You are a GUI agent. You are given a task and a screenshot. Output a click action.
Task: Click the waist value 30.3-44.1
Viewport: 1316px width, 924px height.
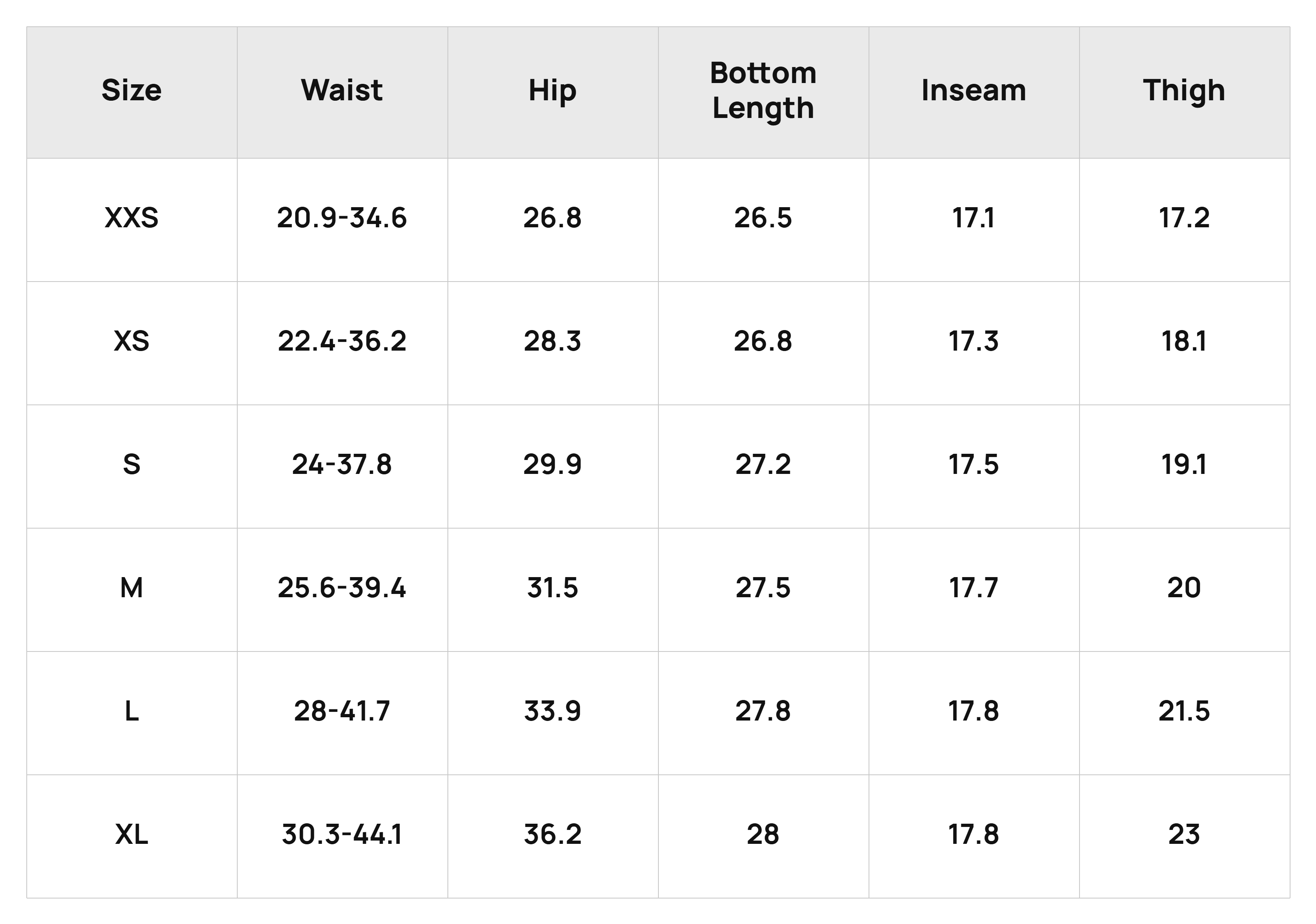click(342, 835)
